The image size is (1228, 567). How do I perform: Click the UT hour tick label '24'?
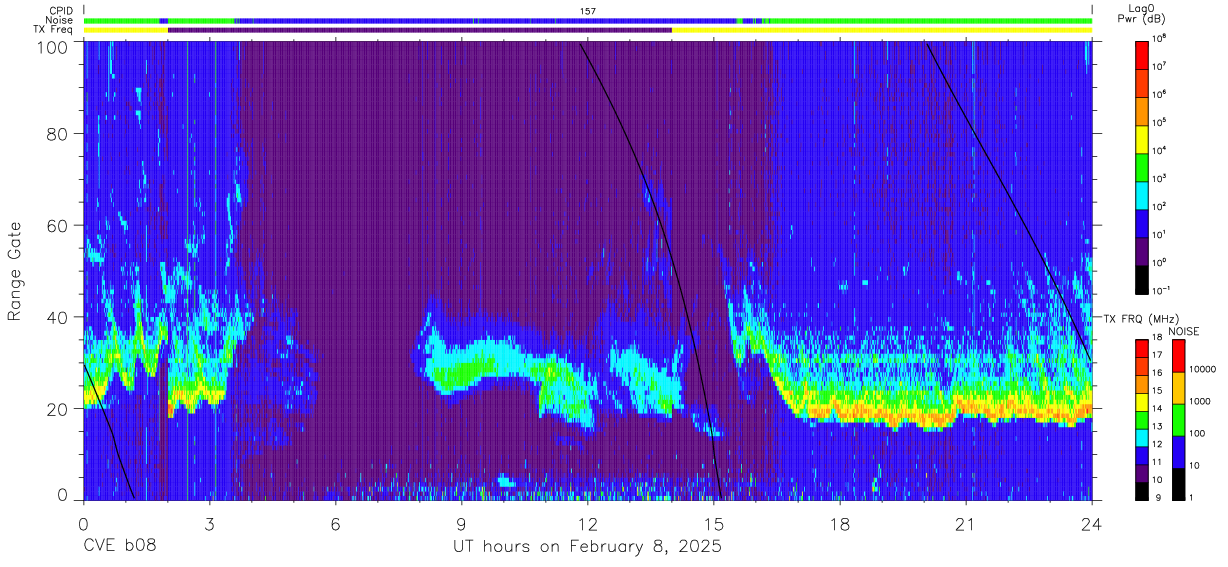click(x=1092, y=524)
